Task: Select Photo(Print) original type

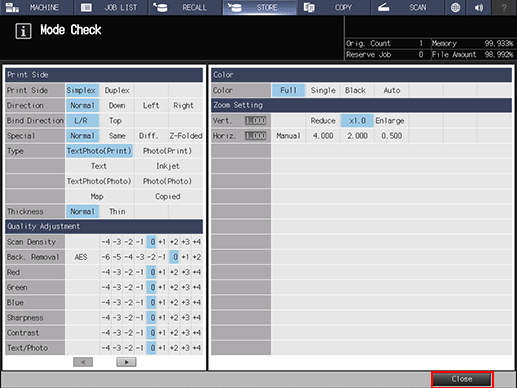Action: click(168, 151)
